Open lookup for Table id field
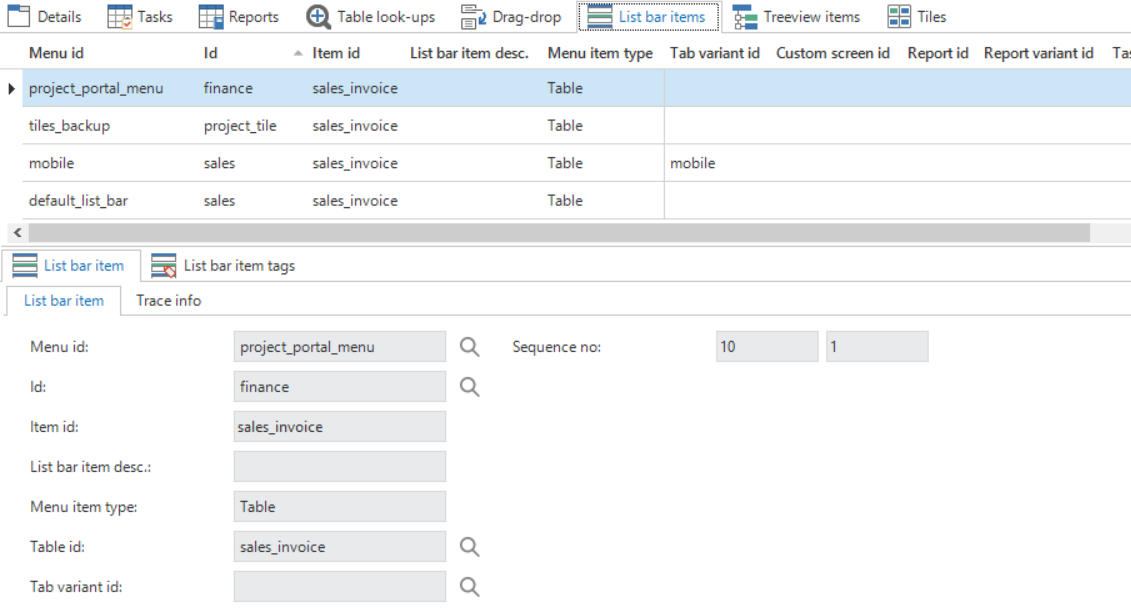 pyautogui.click(x=469, y=547)
